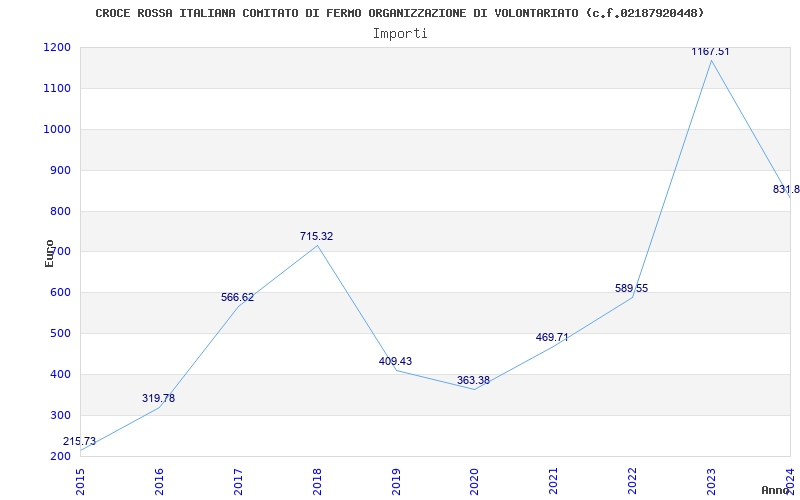This screenshot has height=500, width=800.
Task: Select the 469.71 data label
Action: point(552,337)
